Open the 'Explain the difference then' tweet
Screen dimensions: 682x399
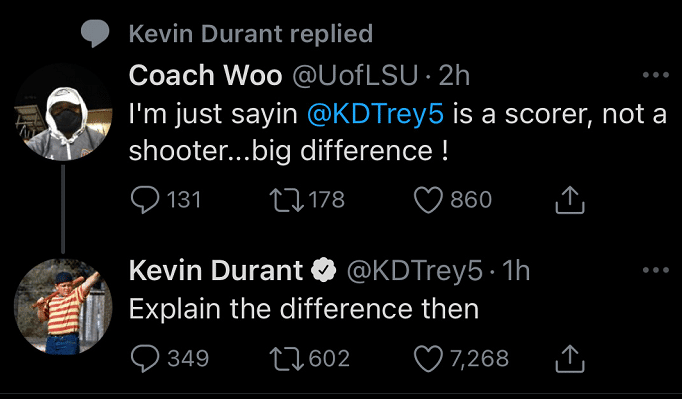click(x=304, y=309)
